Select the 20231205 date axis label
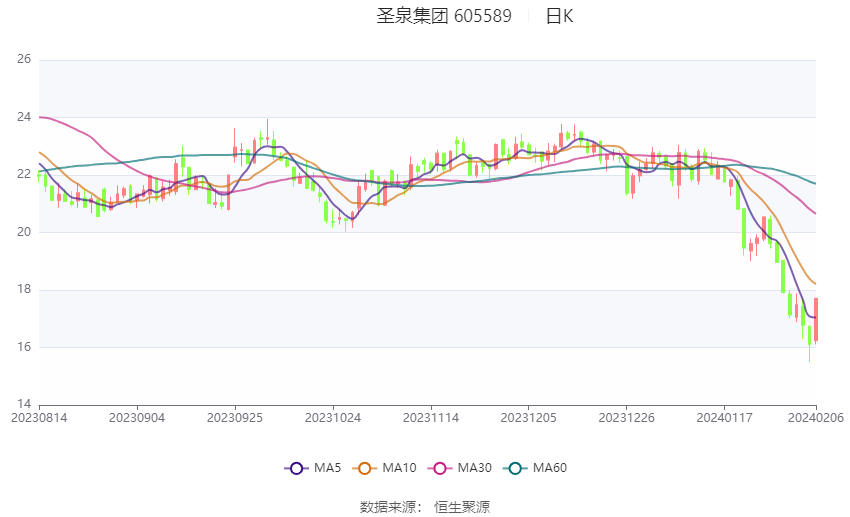The image size is (850, 517). pos(529,418)
